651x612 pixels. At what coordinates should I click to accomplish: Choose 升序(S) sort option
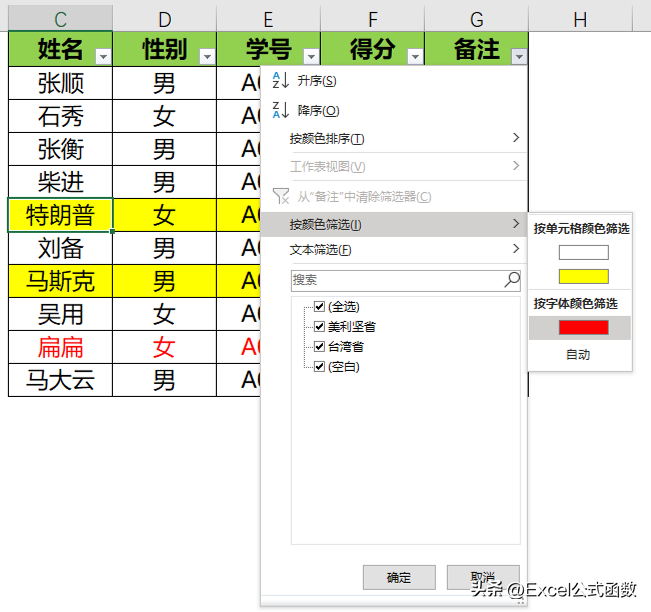click(x=394, y=81)
